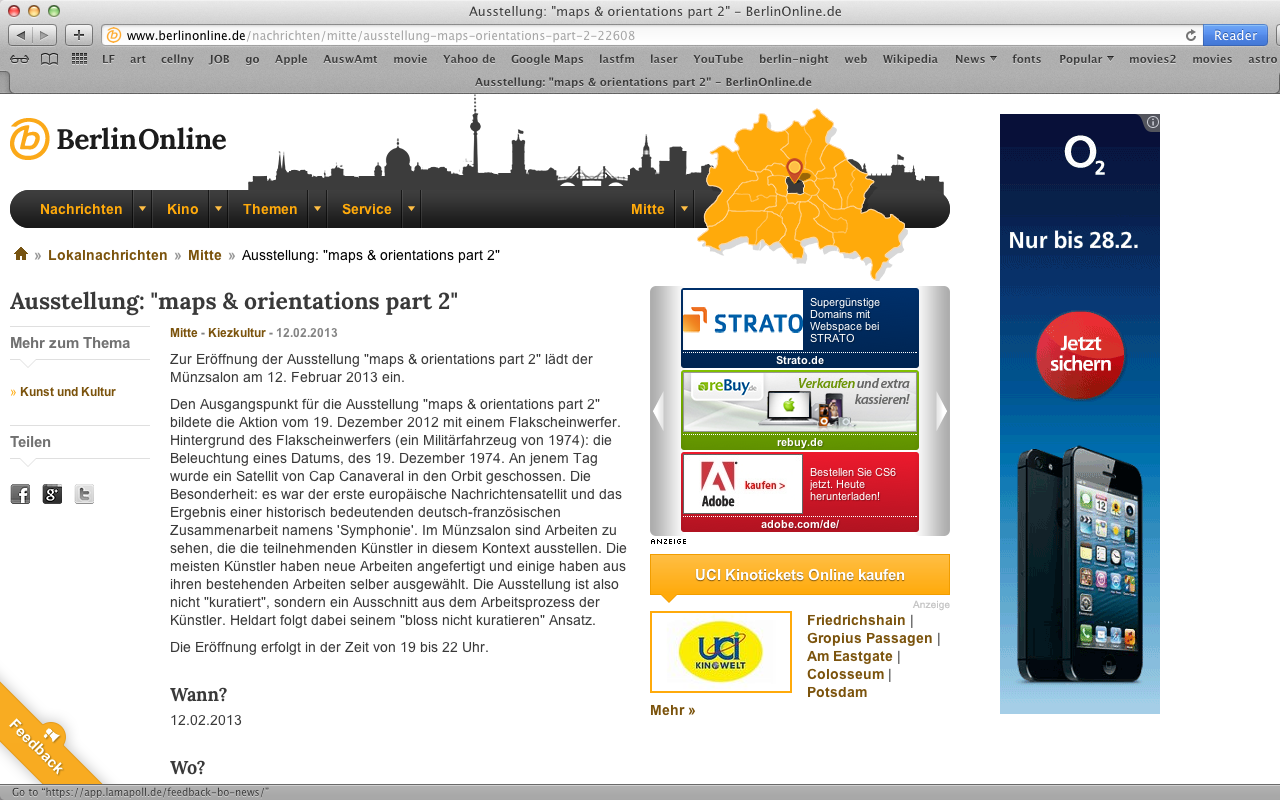
Task: Go back with Safari's back arrow
Action: (21, 35)
